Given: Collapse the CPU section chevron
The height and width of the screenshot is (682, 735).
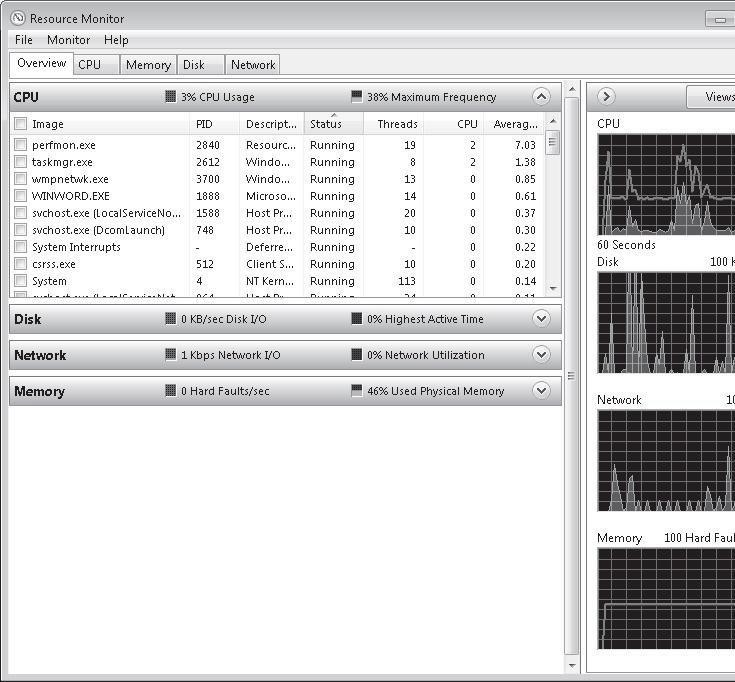Looking at the screenshot, I should (x=541, y=97).
